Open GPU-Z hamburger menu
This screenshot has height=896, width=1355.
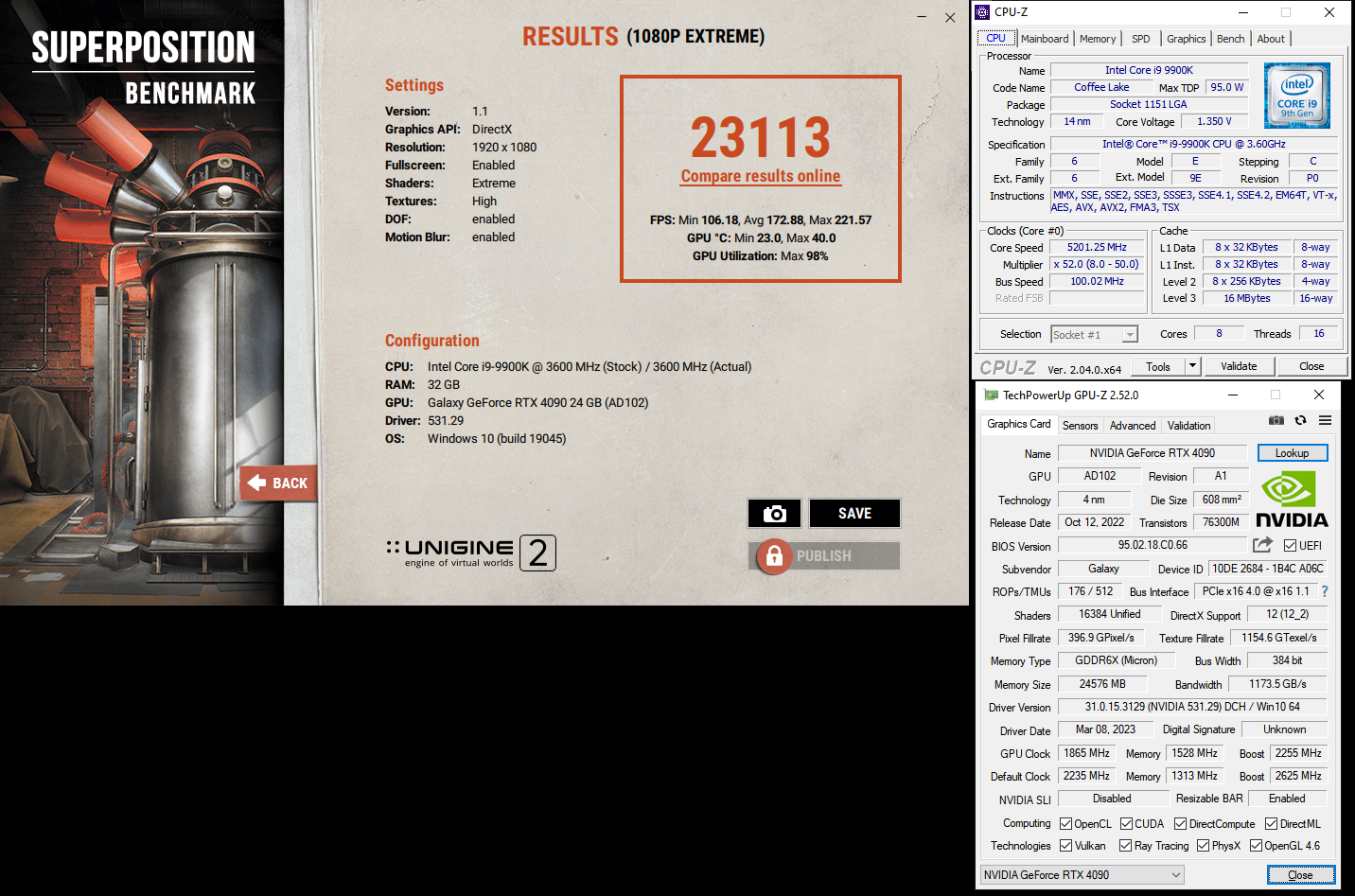(1326, 420)
